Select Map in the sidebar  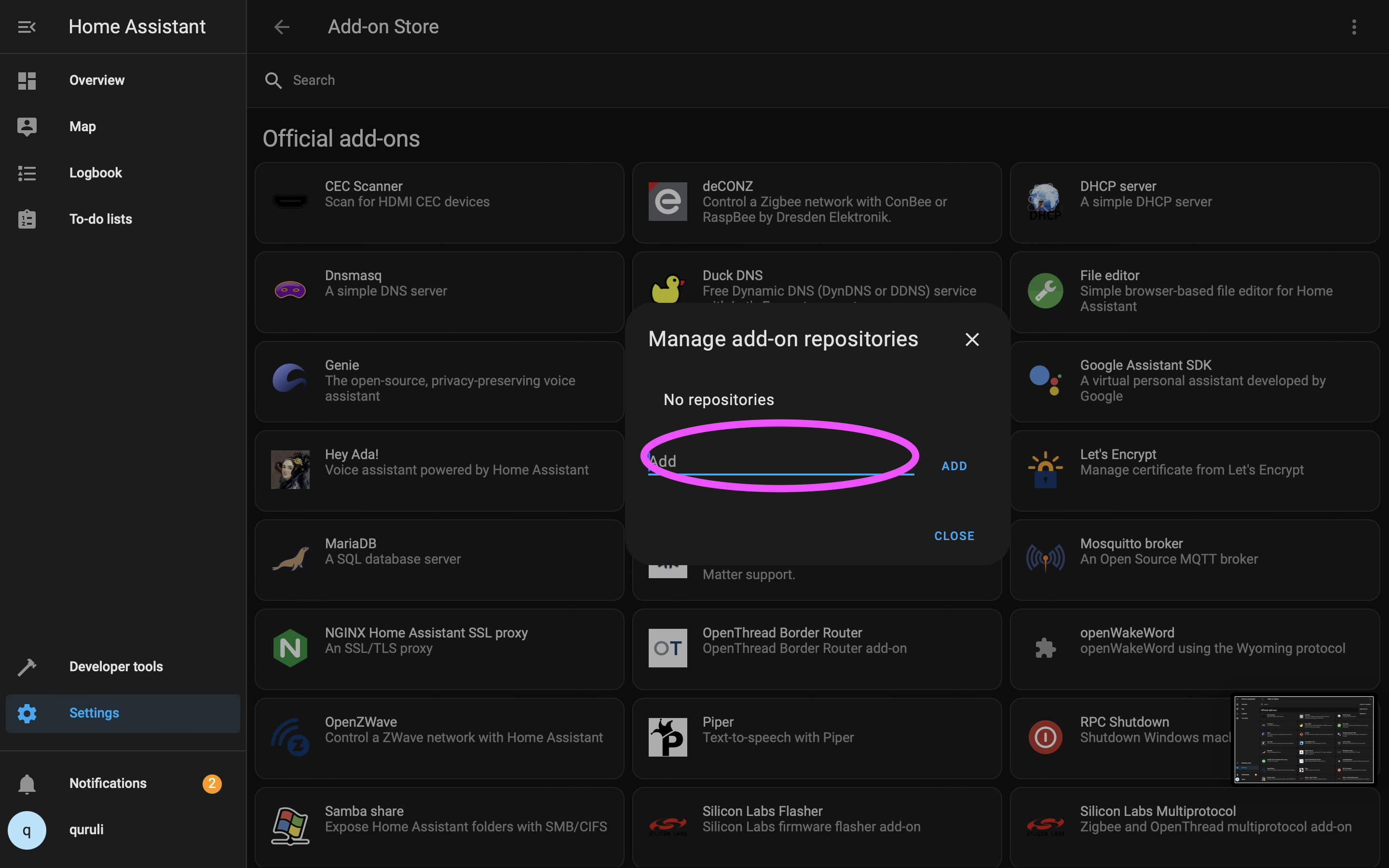click(123, 126)
